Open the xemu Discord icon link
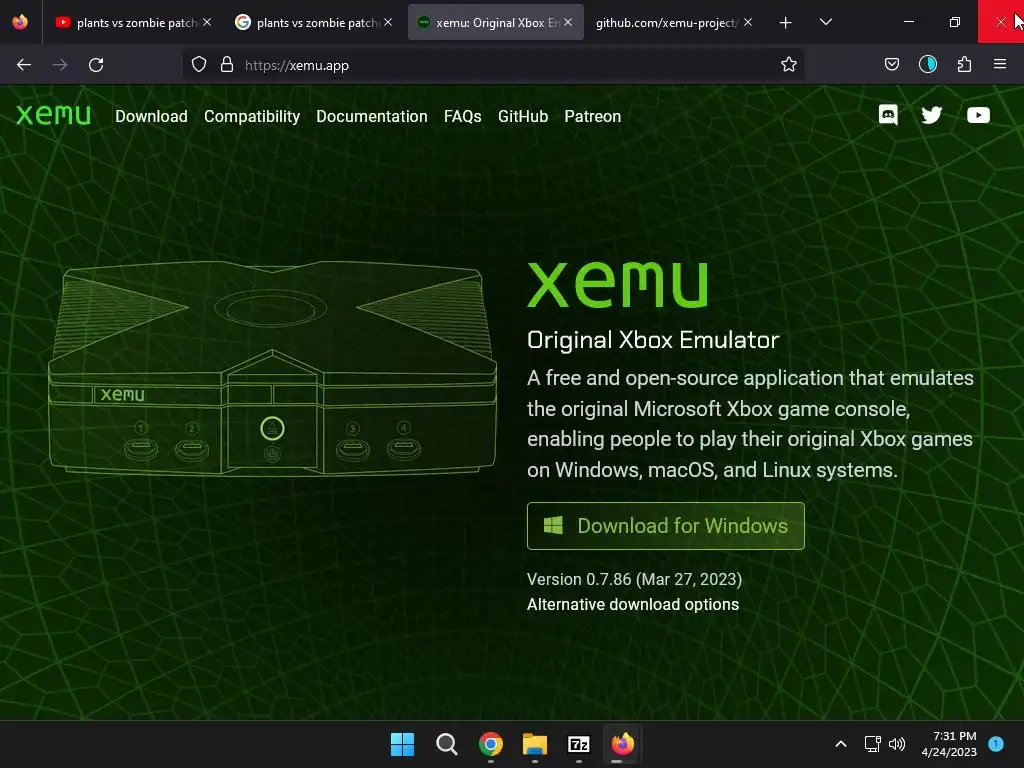Viewport: 1024px width, 768px height. 888,115
